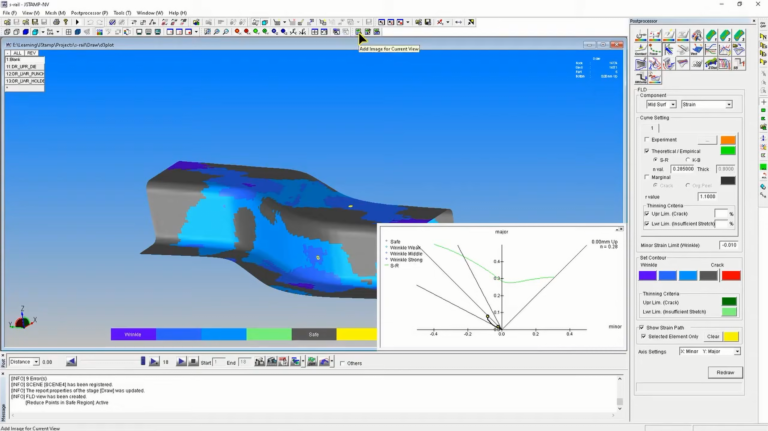Screen dimensions: 768x431
Task: Click the Add Image for Current View icon
Action: tap(359, 31)
